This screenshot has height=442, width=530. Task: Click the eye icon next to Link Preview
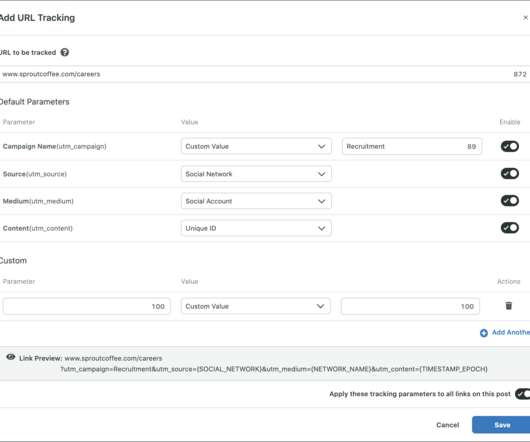[x=10, y=357]
